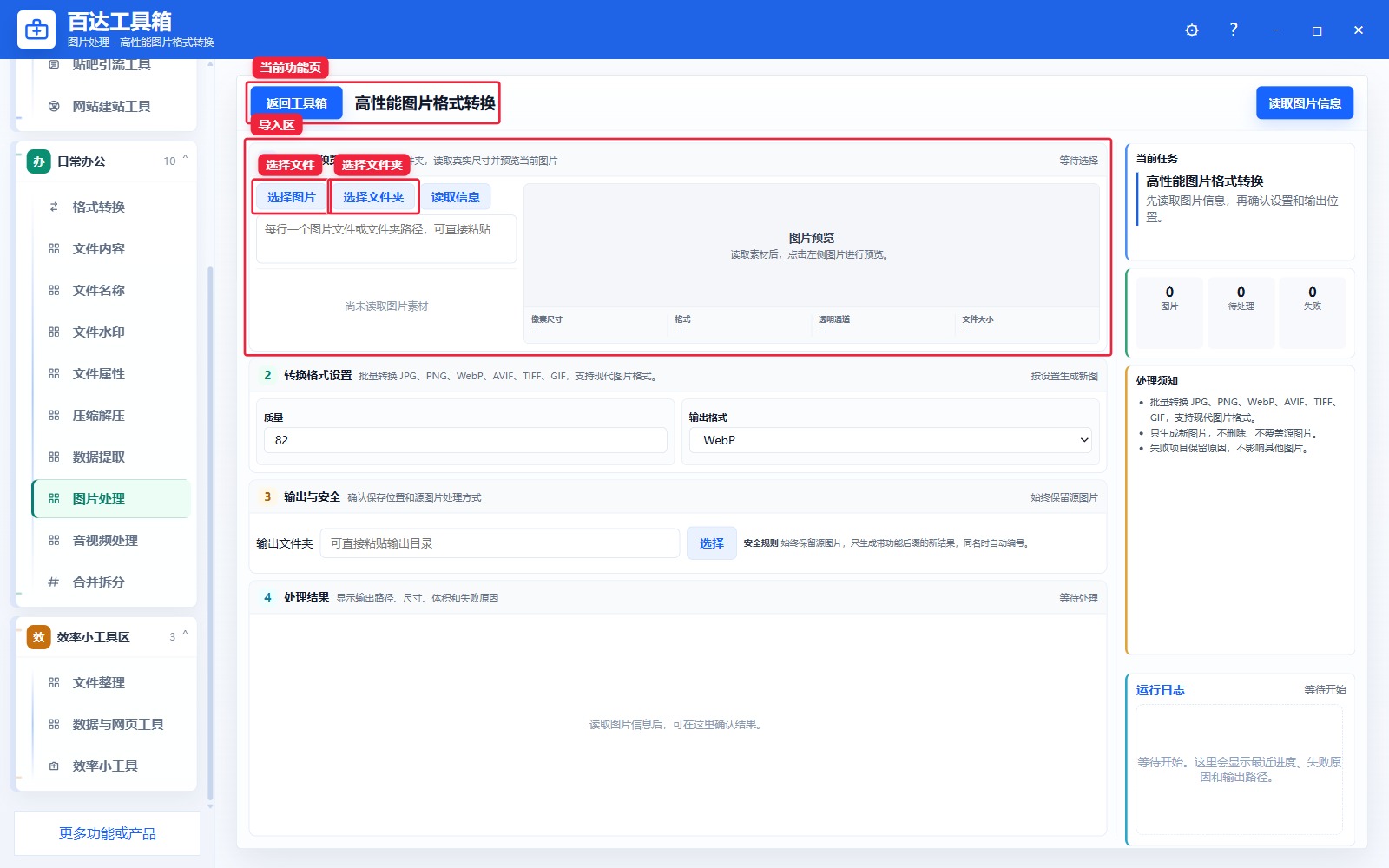The image size is (1389, 868).
Task: Click the 文件属性 sidebar label
Action: [99, 373]
